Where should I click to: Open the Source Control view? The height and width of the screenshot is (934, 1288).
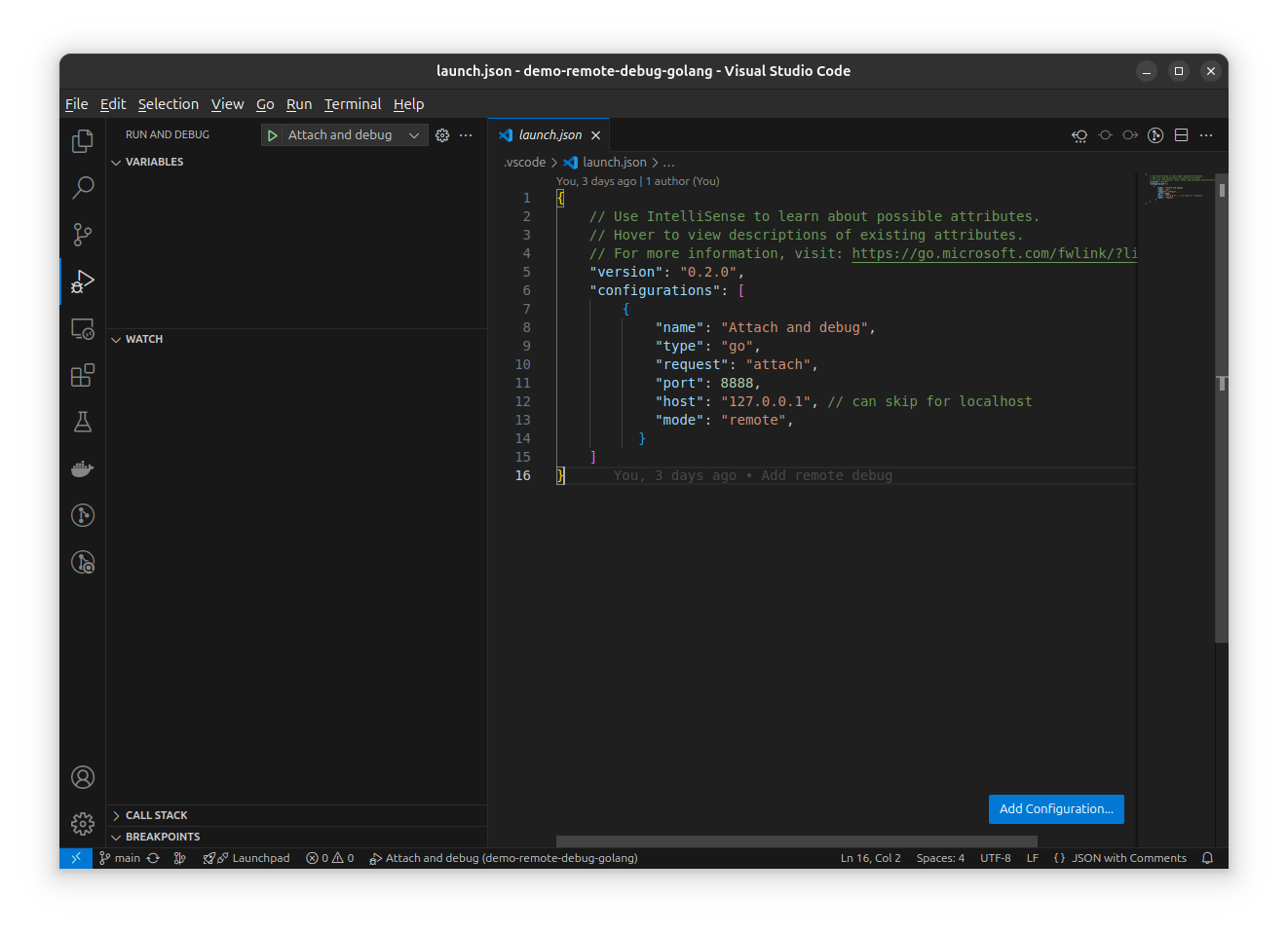(83, 235)
